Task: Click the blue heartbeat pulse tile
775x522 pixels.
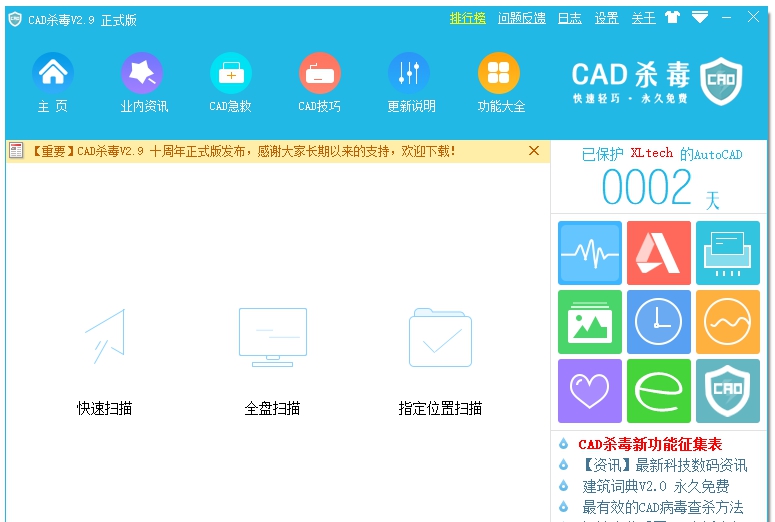Action: 590,253
